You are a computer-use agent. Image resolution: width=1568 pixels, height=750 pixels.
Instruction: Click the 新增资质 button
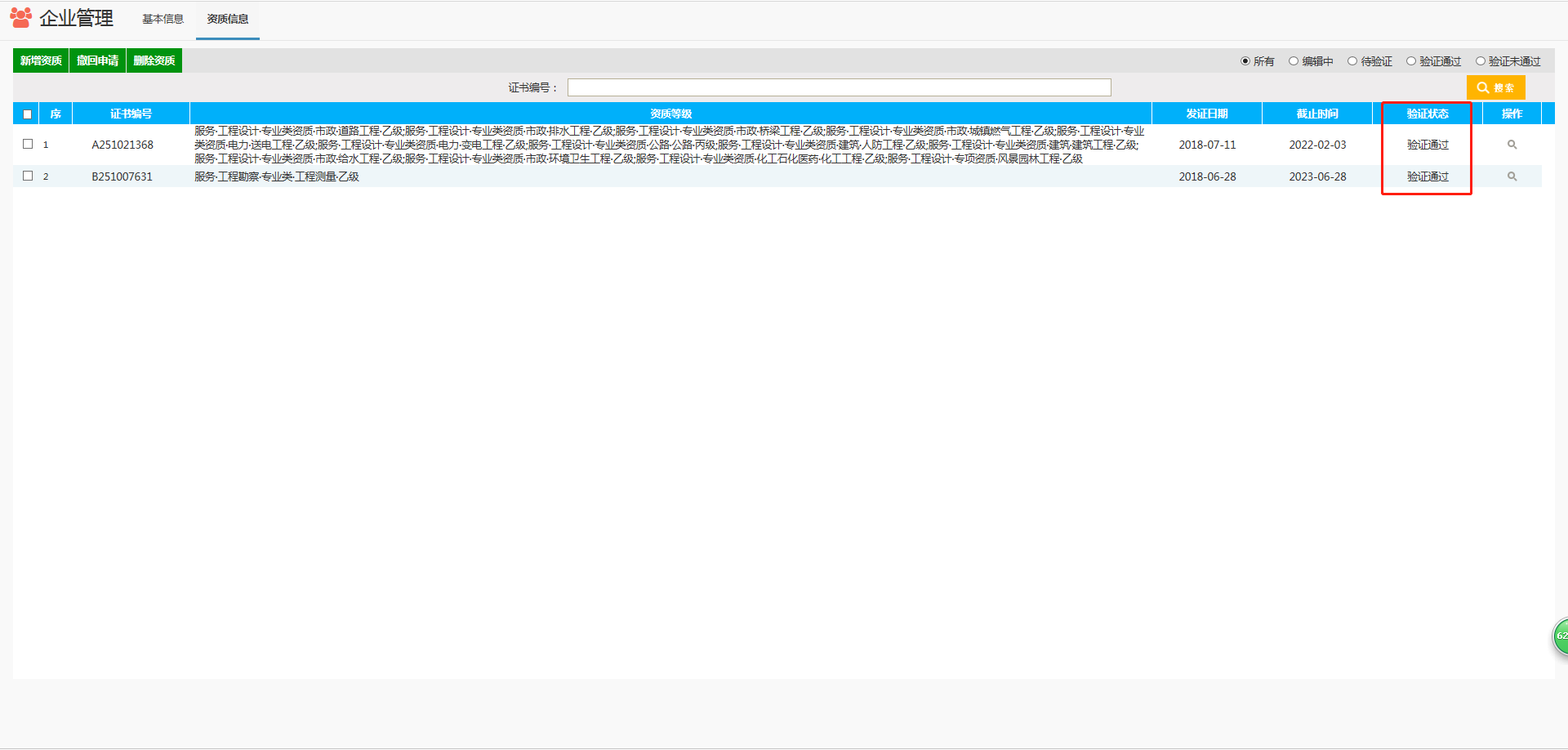point(41,60)
